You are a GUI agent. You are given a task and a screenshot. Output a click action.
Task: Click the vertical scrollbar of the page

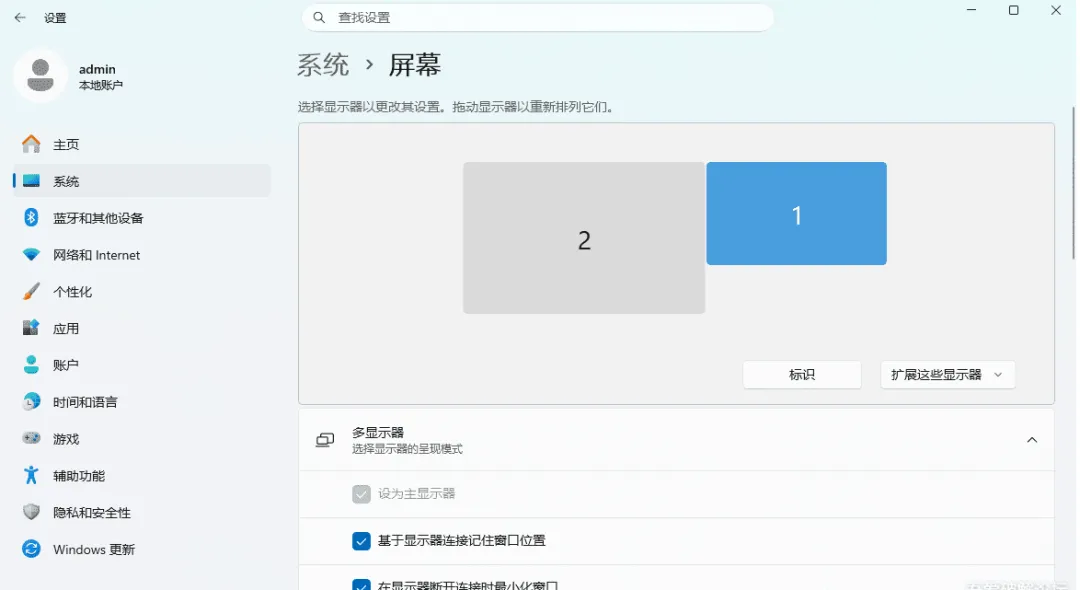(1073, 184)
